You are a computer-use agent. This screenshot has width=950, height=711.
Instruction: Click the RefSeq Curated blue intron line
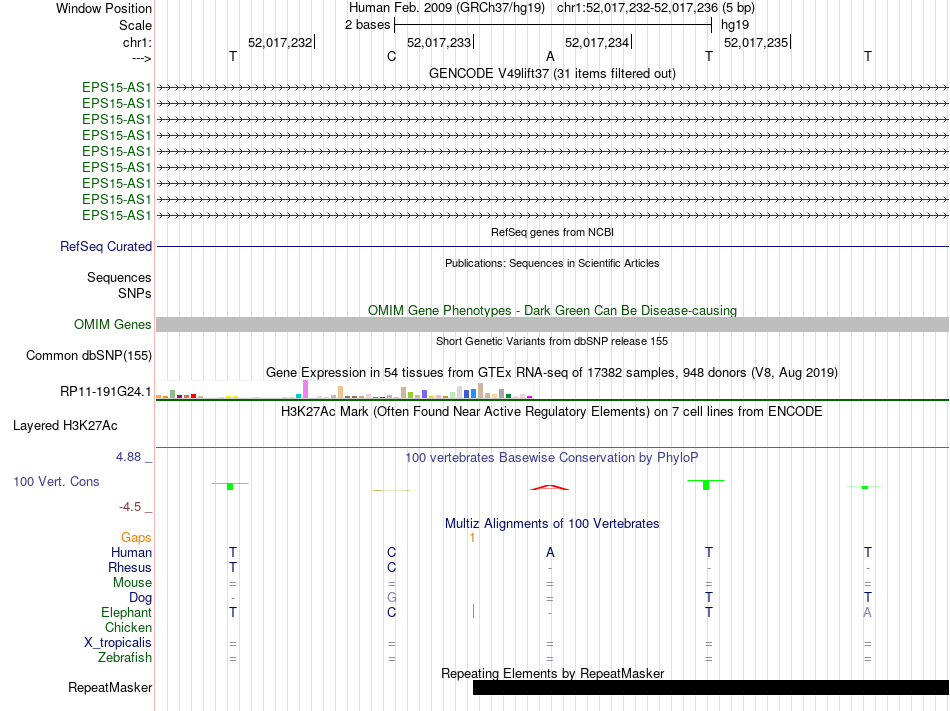click(x=552, y=246)
